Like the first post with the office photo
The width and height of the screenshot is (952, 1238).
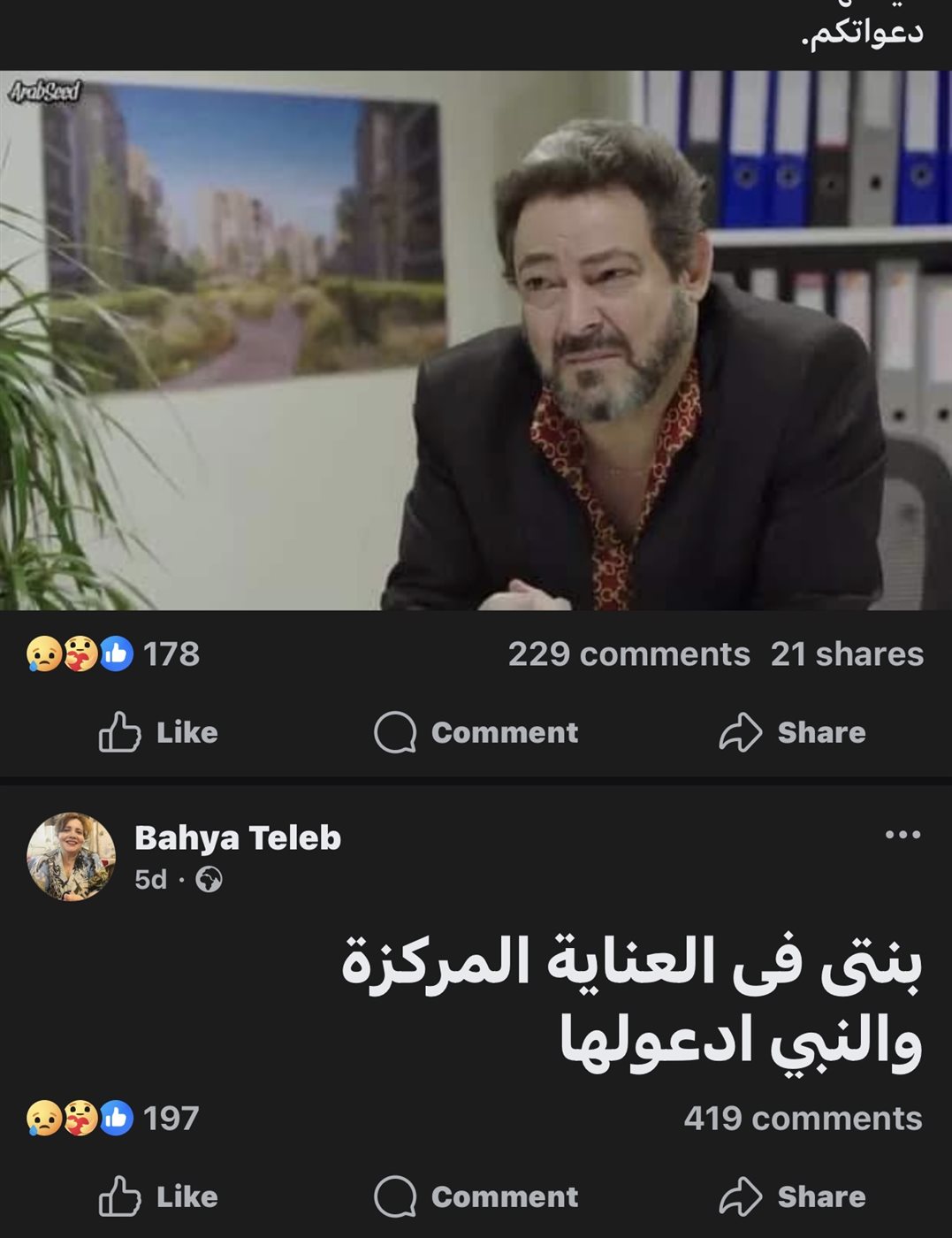[158, 732]
